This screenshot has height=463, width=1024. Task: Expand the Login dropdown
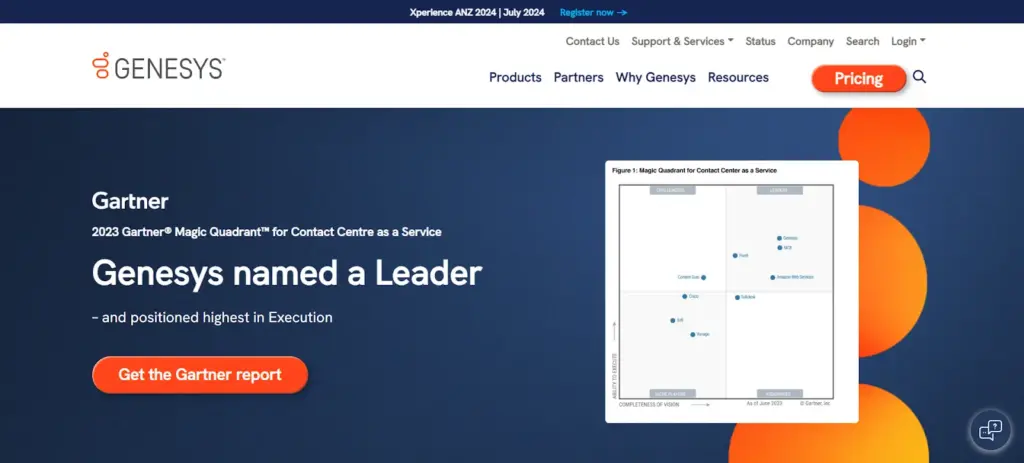click(907, 41)
